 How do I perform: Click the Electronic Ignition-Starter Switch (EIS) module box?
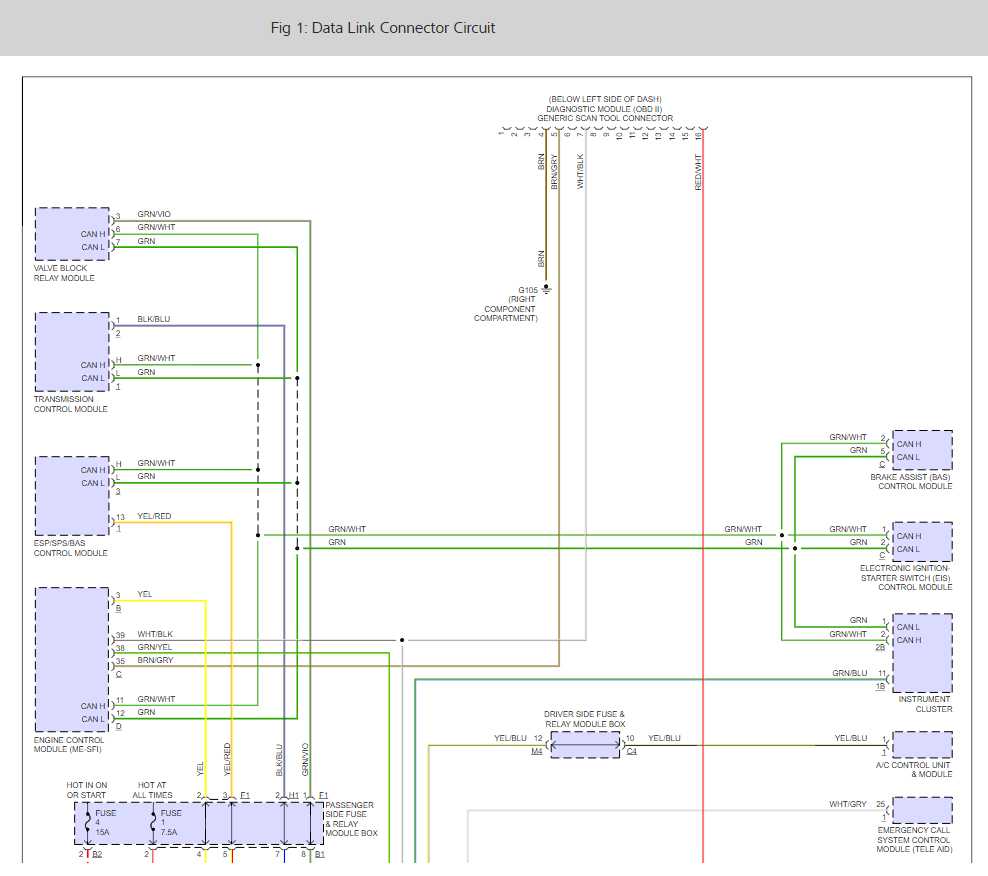point(921,542)
